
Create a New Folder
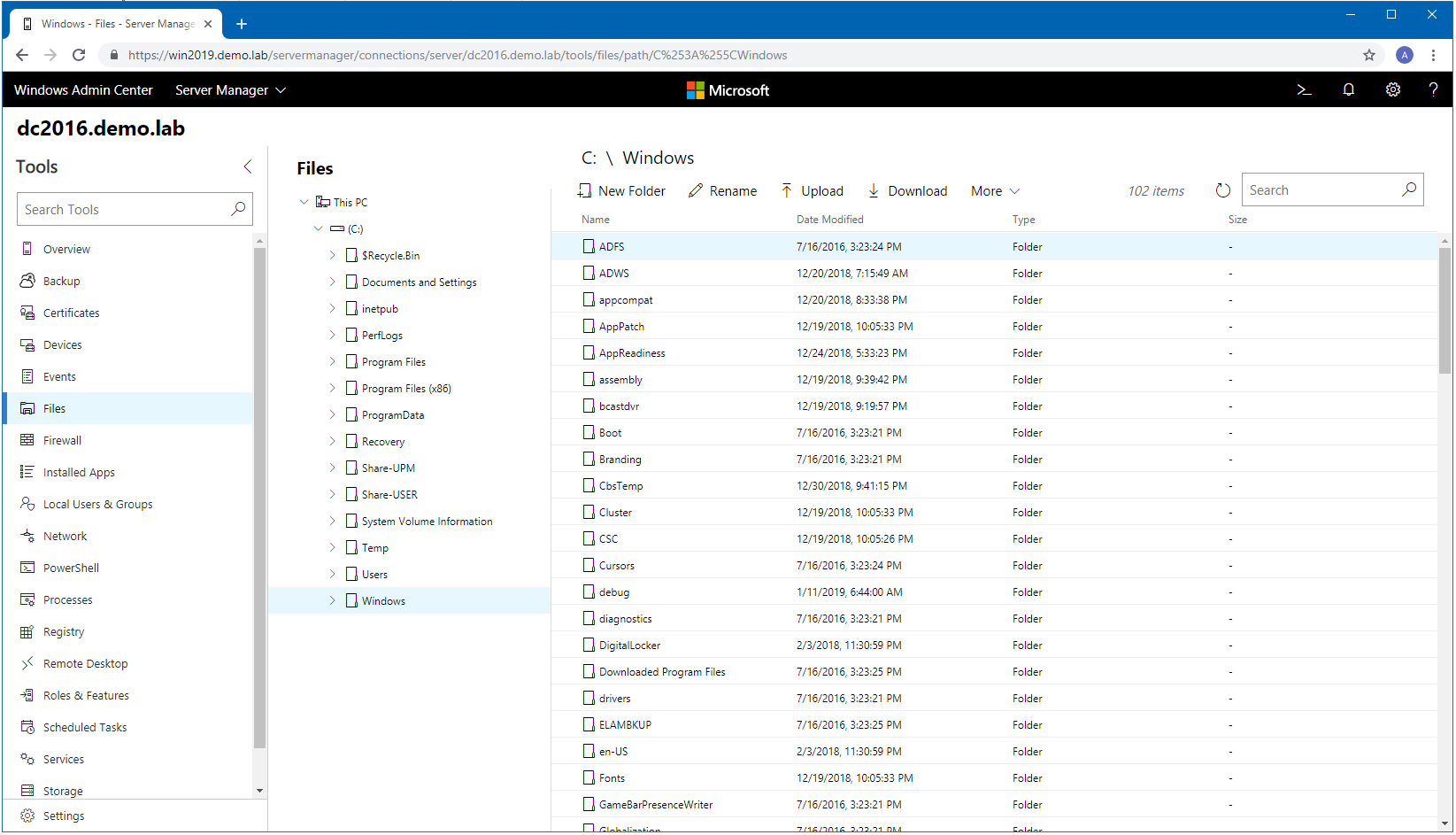(621, 190)
